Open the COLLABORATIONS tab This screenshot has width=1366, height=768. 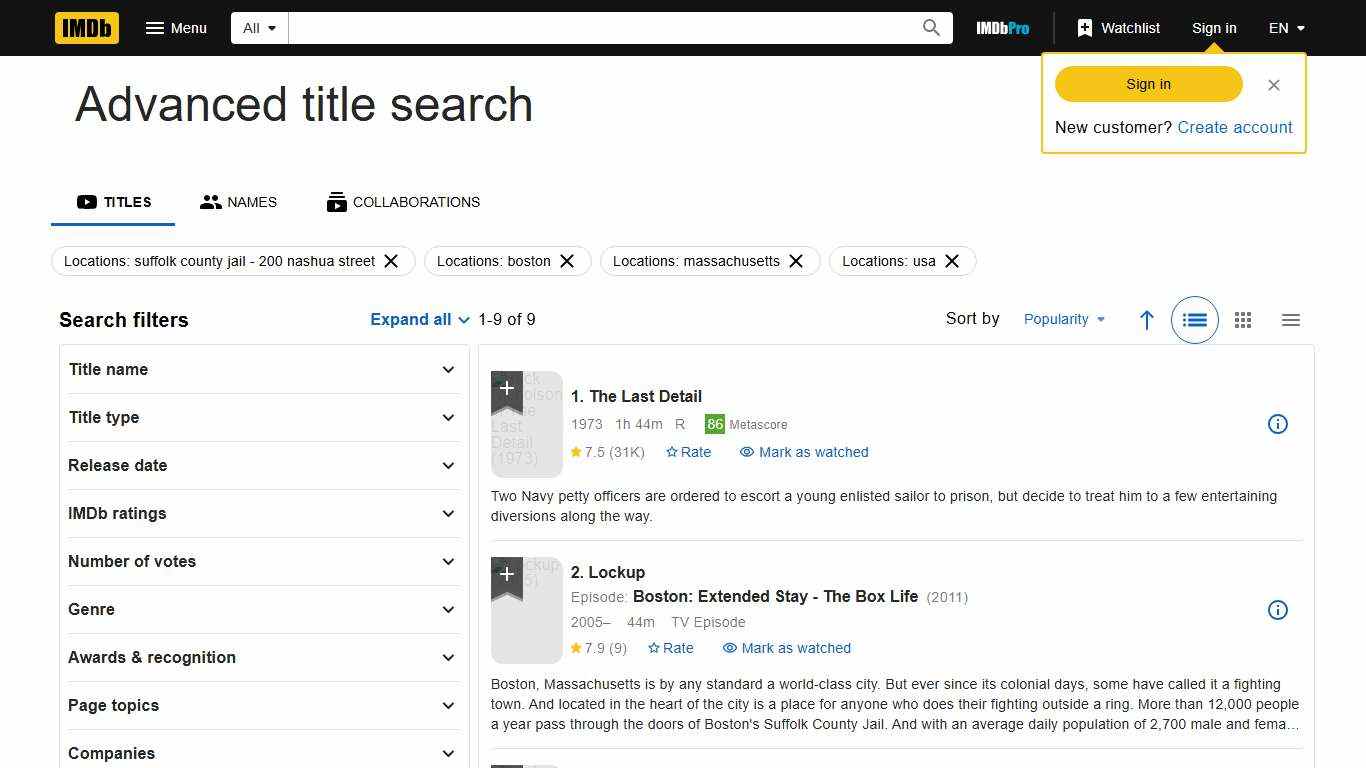[x=403, y=202]
